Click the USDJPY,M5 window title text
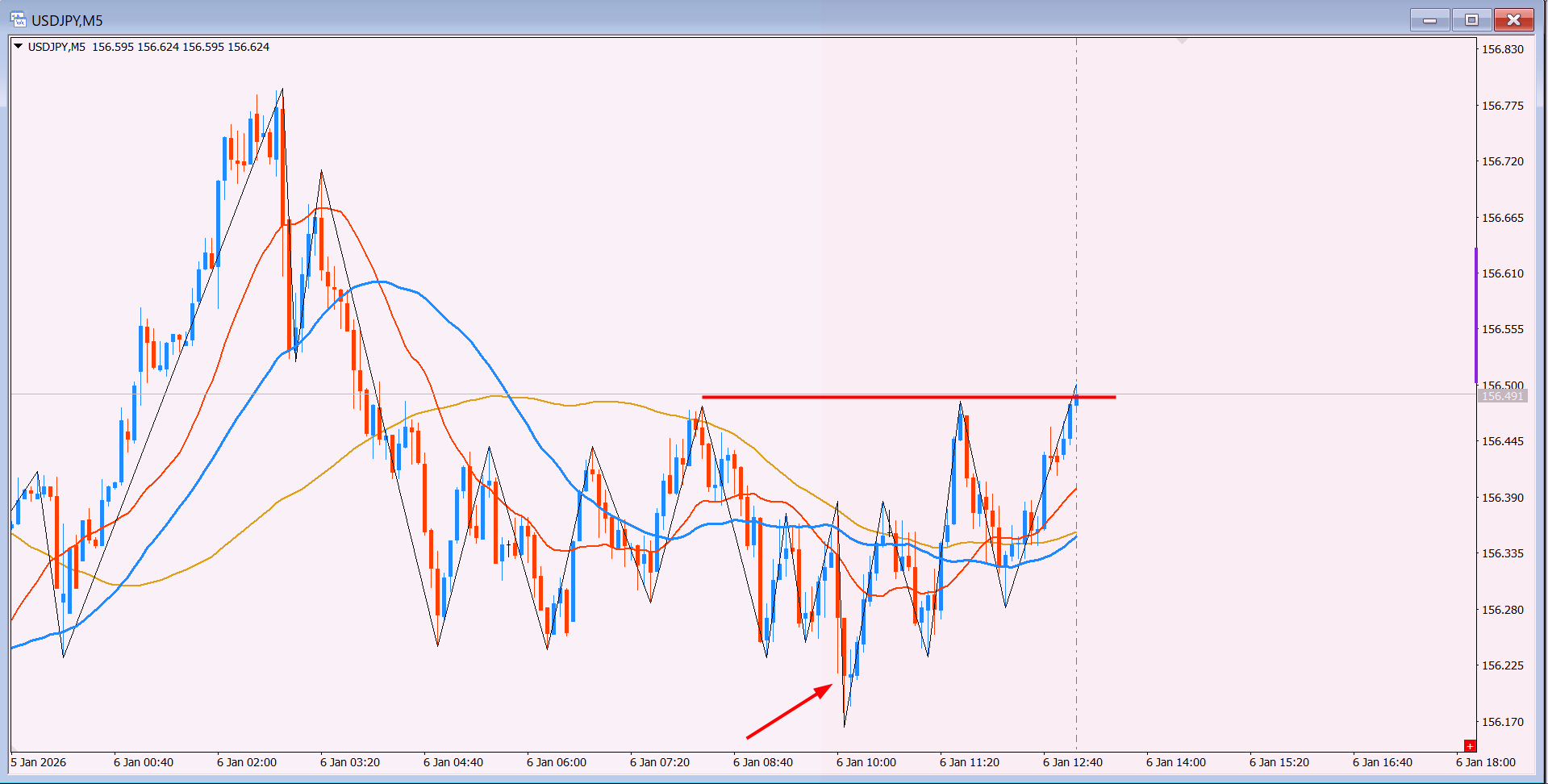This screenshot has width=1548, height=784. pyautogui.click(x=67, y=20)
